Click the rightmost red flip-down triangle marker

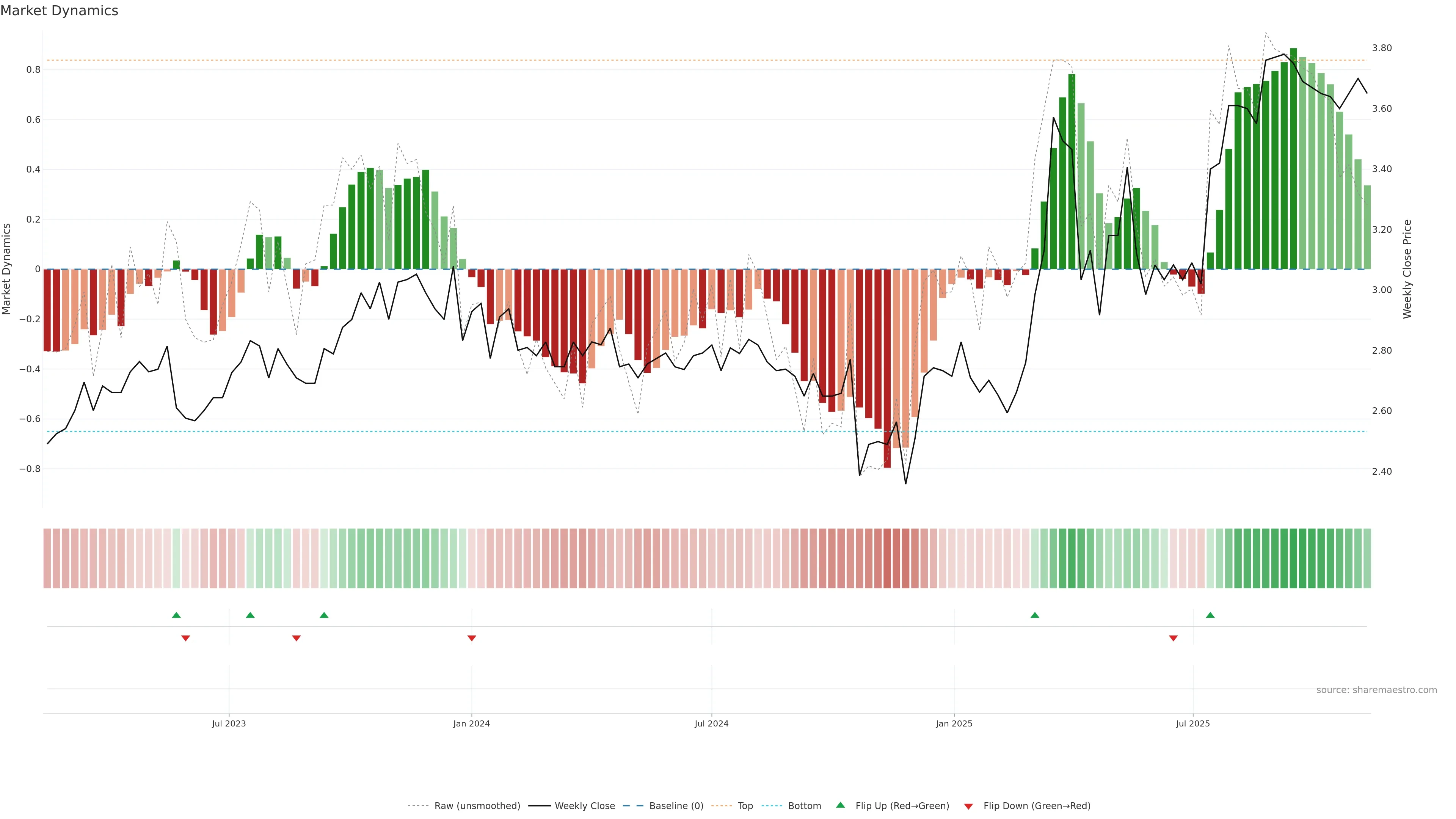pos(1174,638)
